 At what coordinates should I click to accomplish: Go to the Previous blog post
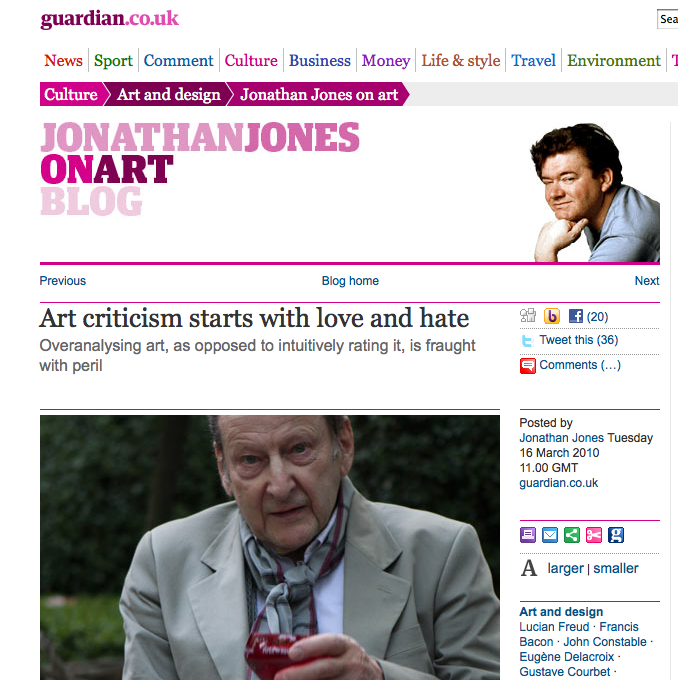point(63,281)
